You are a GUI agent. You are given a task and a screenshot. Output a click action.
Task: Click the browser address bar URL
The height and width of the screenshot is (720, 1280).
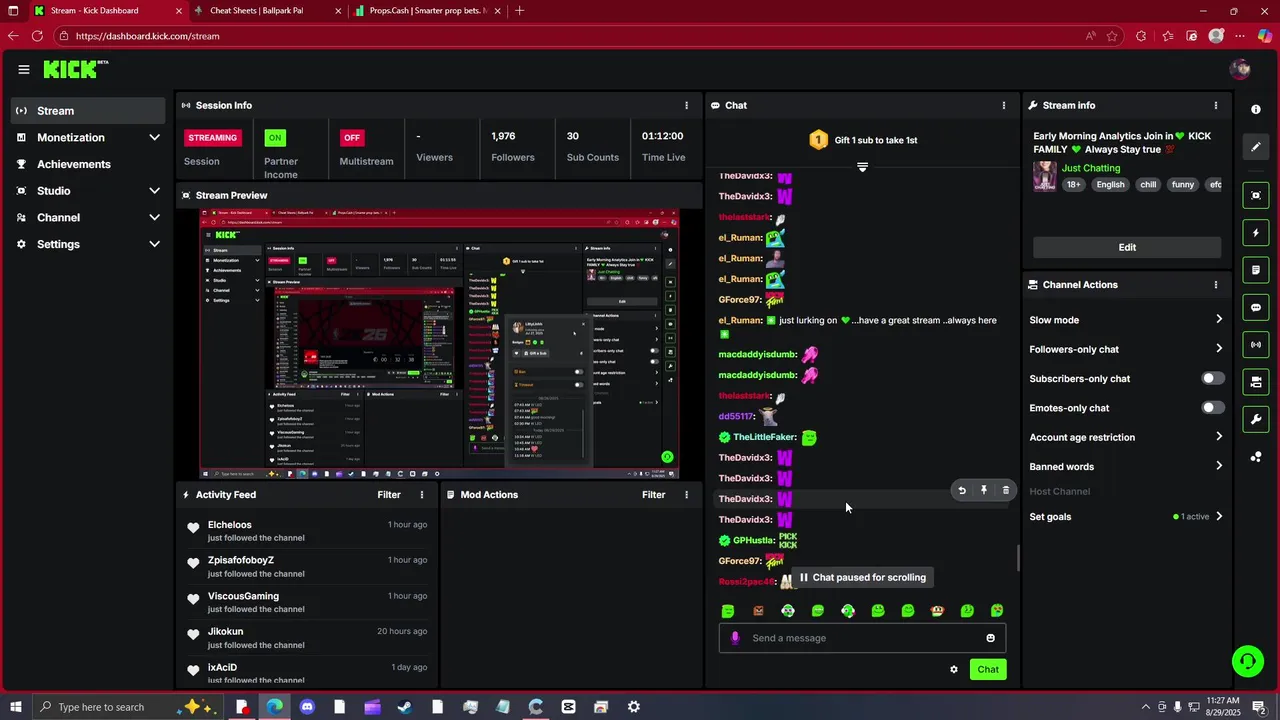click(x=147, y=36)
